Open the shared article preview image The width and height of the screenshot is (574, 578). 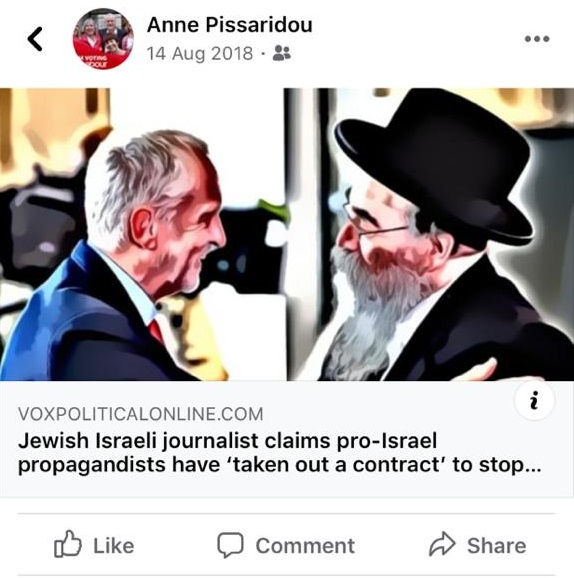(x=287, y=234)
